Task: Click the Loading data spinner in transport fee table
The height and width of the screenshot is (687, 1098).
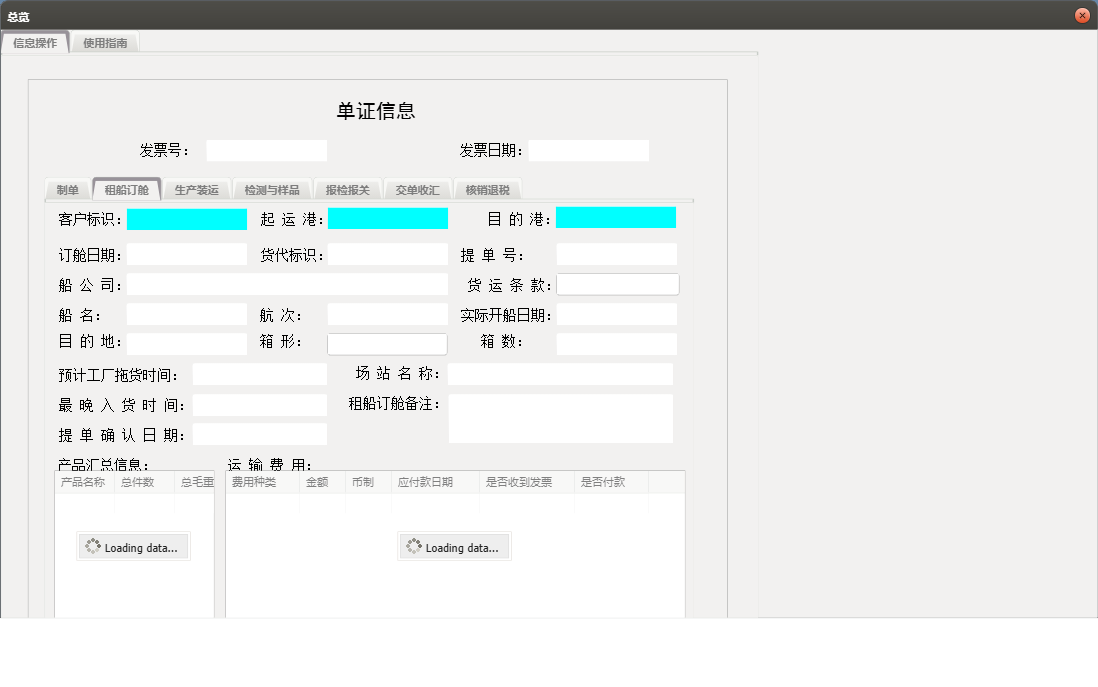Action: pyautogui.click(x=454, y=546)
